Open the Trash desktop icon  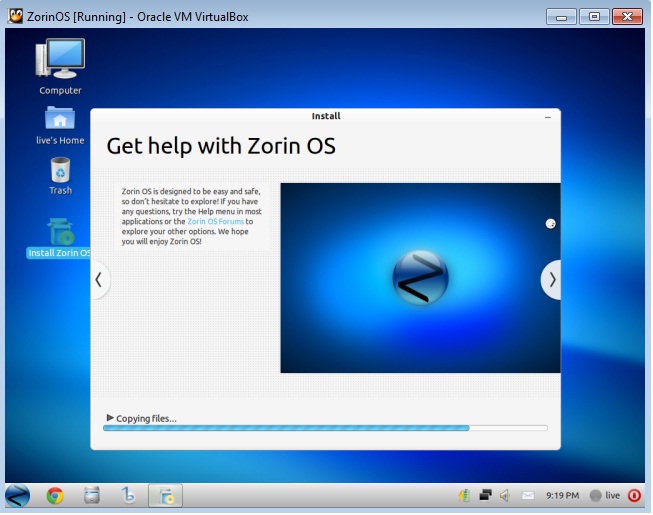point(60,175)
